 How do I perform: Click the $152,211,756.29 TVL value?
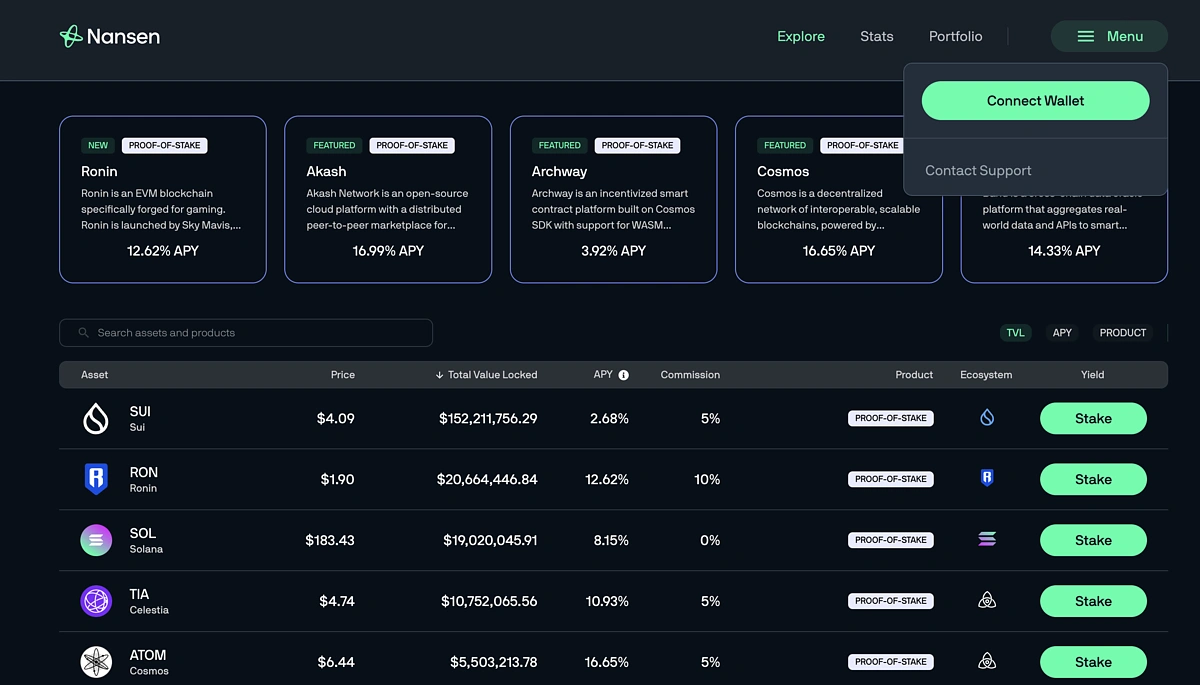488,418
